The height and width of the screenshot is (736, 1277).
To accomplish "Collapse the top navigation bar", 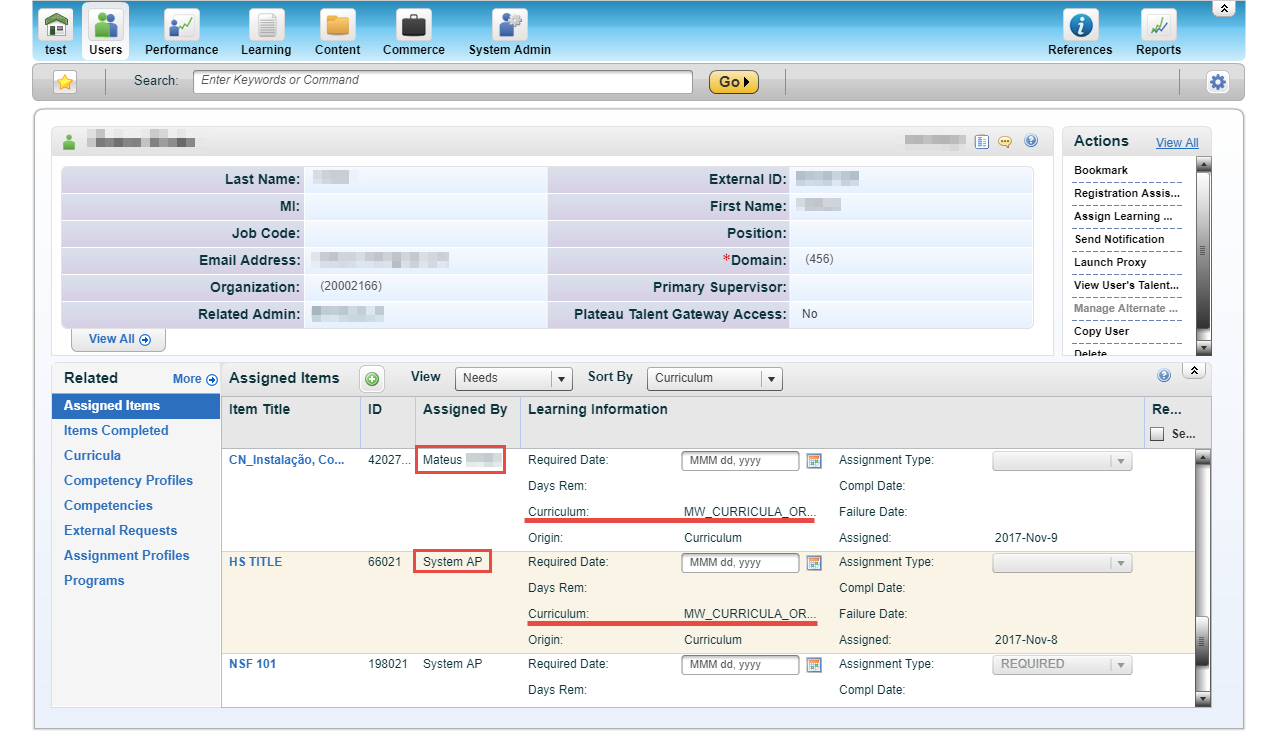I will pos(1223,8).
